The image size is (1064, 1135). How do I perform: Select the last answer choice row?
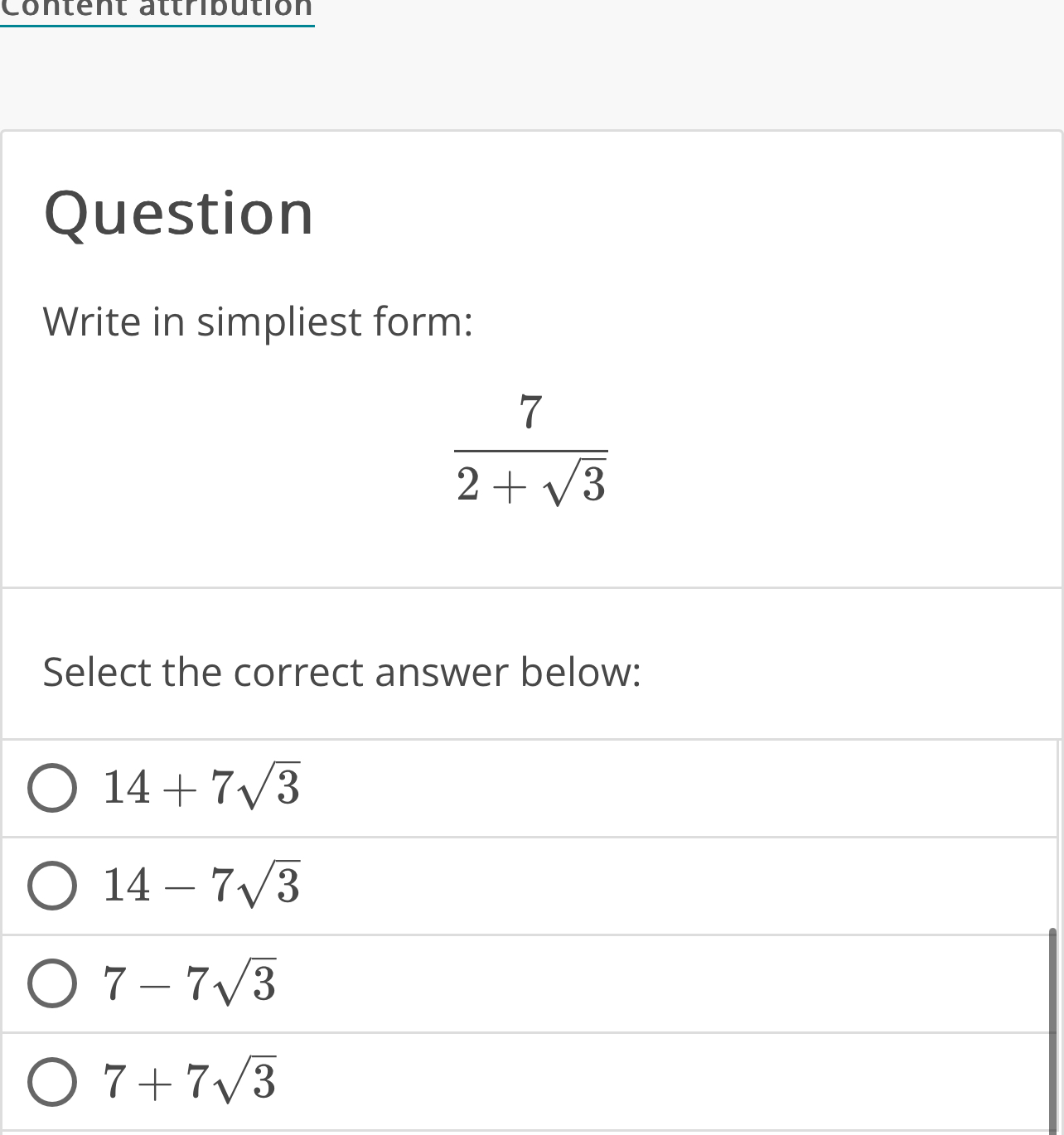pos(530,1081)
